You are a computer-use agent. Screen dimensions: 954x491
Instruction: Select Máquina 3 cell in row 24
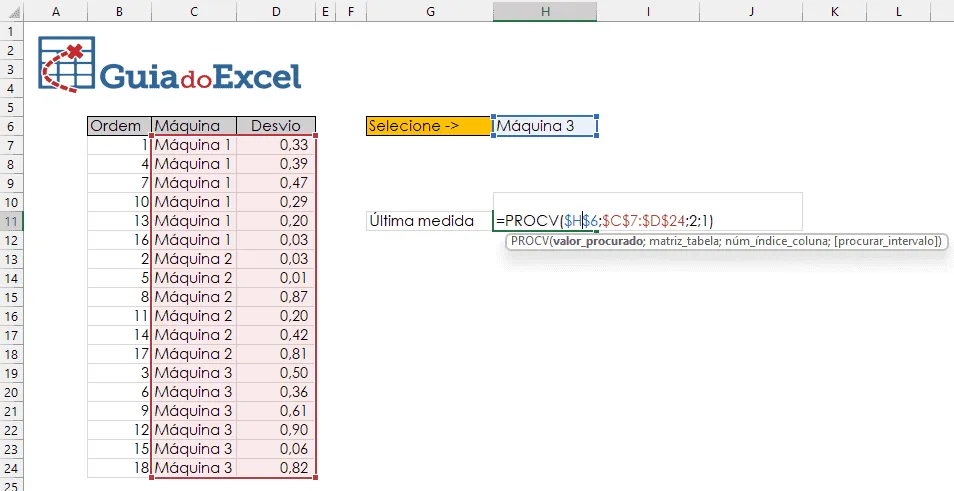click(194, 468)
